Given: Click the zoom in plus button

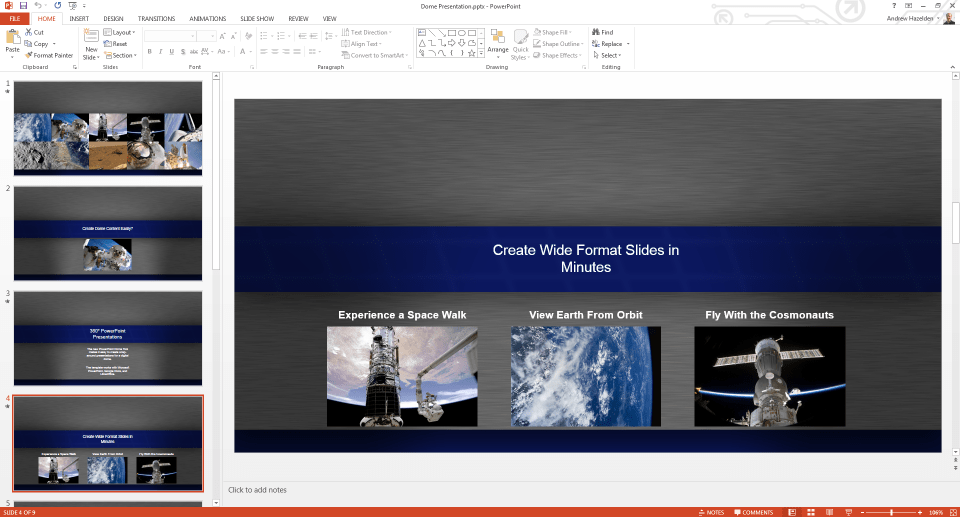Looking at the screenshot, I should [x=920, y=512].
